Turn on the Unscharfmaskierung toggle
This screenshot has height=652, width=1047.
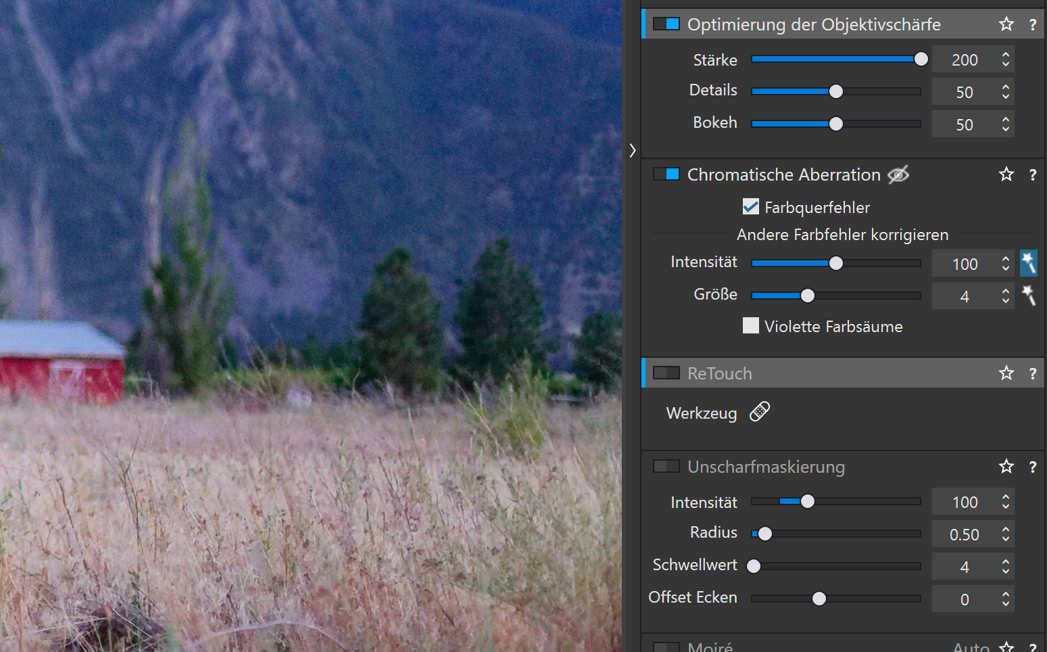[666, 467]
